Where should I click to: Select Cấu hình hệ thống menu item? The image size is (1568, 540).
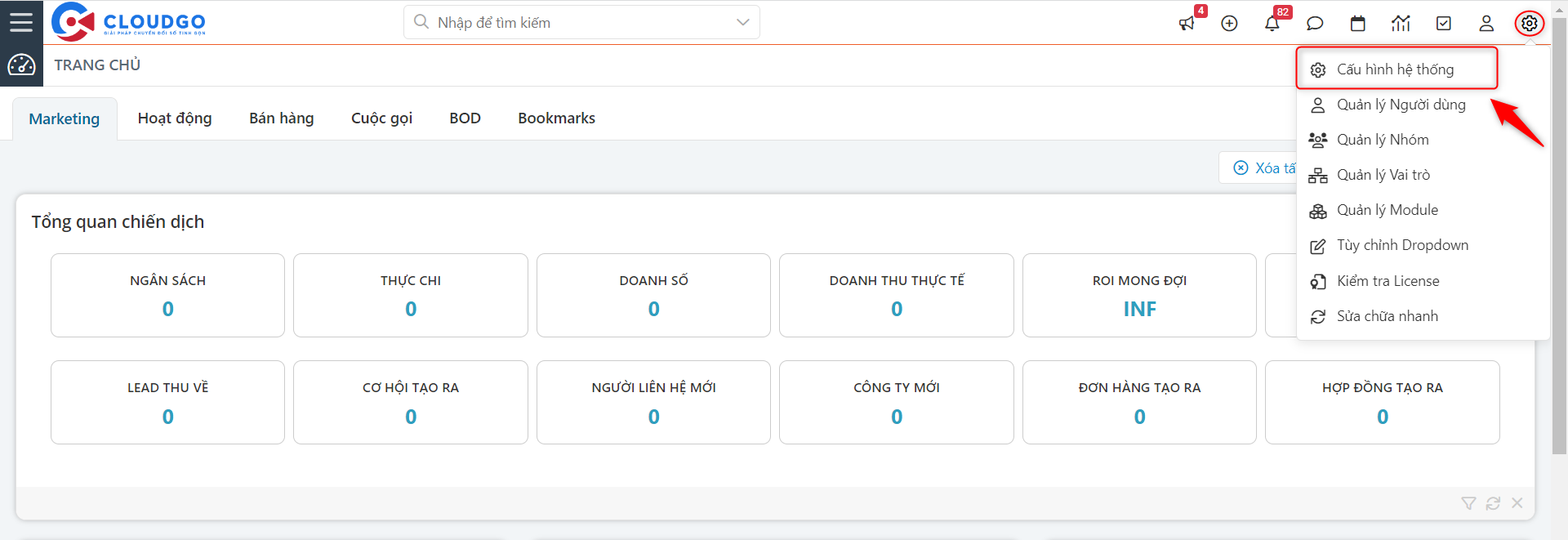coord(1395,69)
